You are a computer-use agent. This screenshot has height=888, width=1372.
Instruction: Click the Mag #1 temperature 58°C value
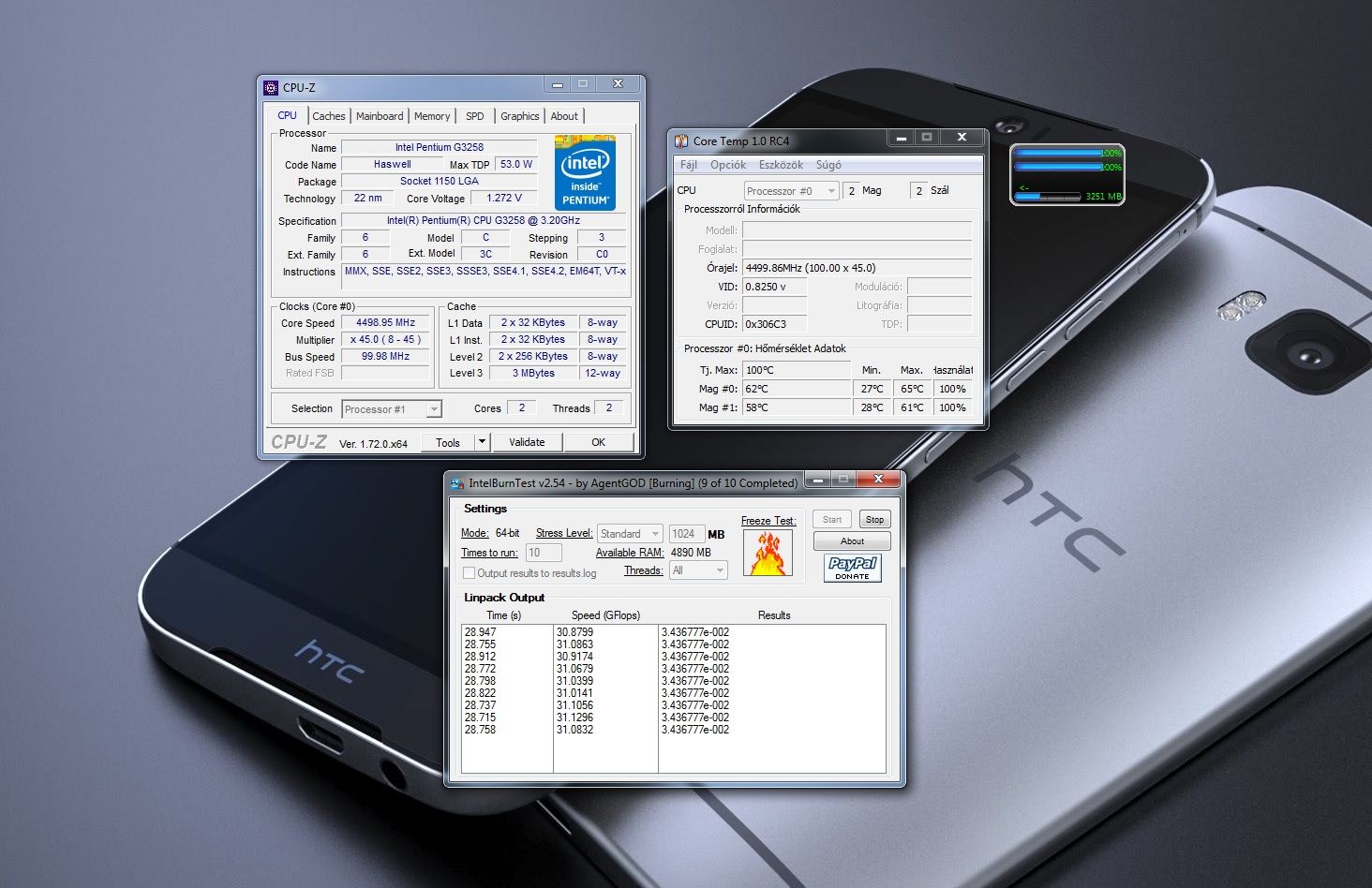(x=797, y=407)
